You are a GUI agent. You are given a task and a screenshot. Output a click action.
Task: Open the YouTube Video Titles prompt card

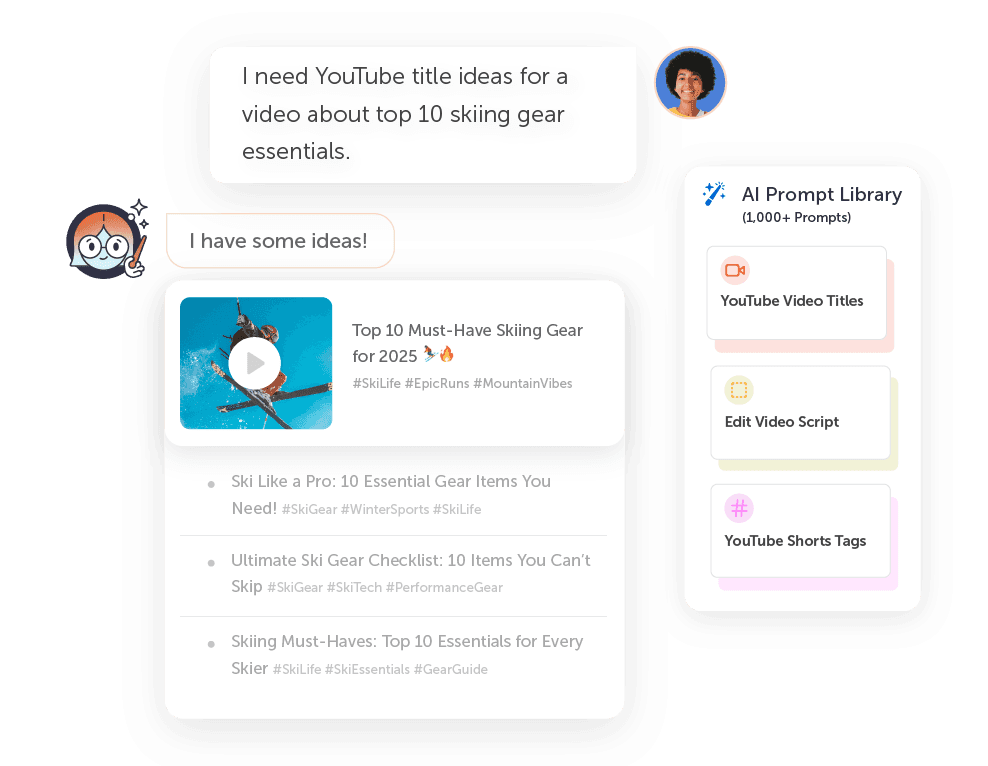coord(796,293)
